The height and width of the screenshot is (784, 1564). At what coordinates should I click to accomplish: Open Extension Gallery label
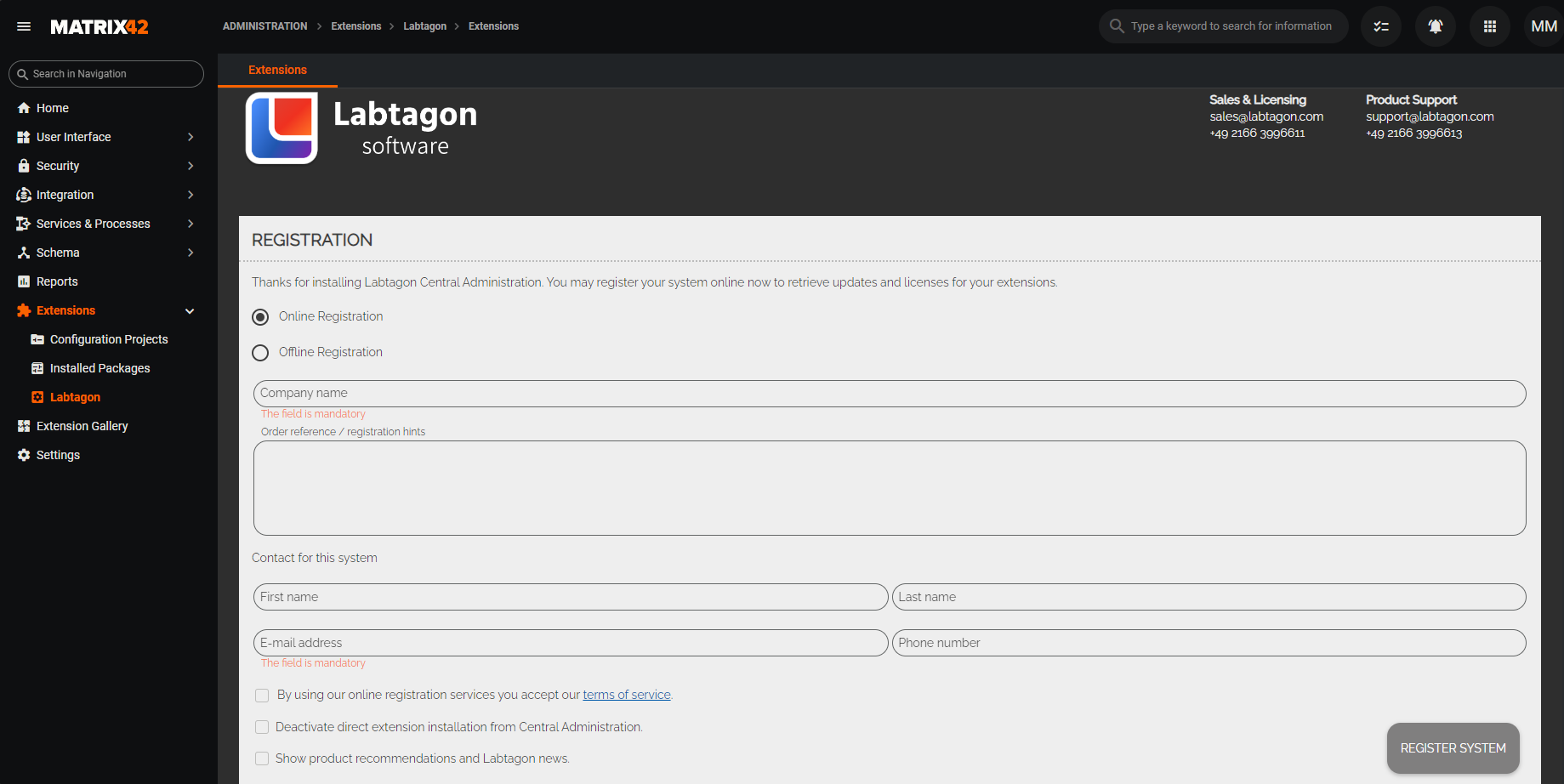(82, 426)
